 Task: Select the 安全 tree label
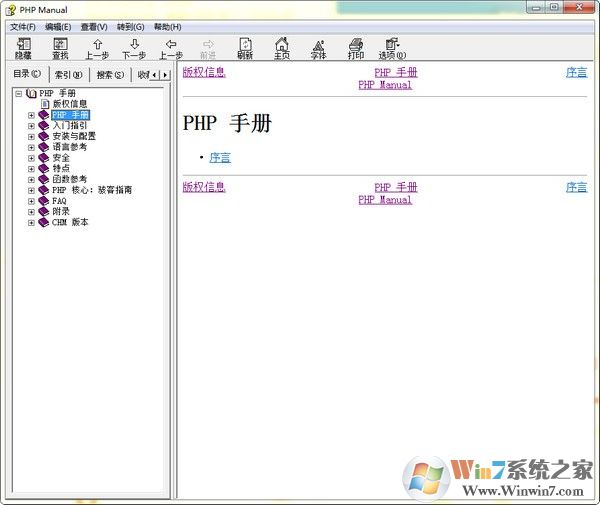(x=61, y=157)
